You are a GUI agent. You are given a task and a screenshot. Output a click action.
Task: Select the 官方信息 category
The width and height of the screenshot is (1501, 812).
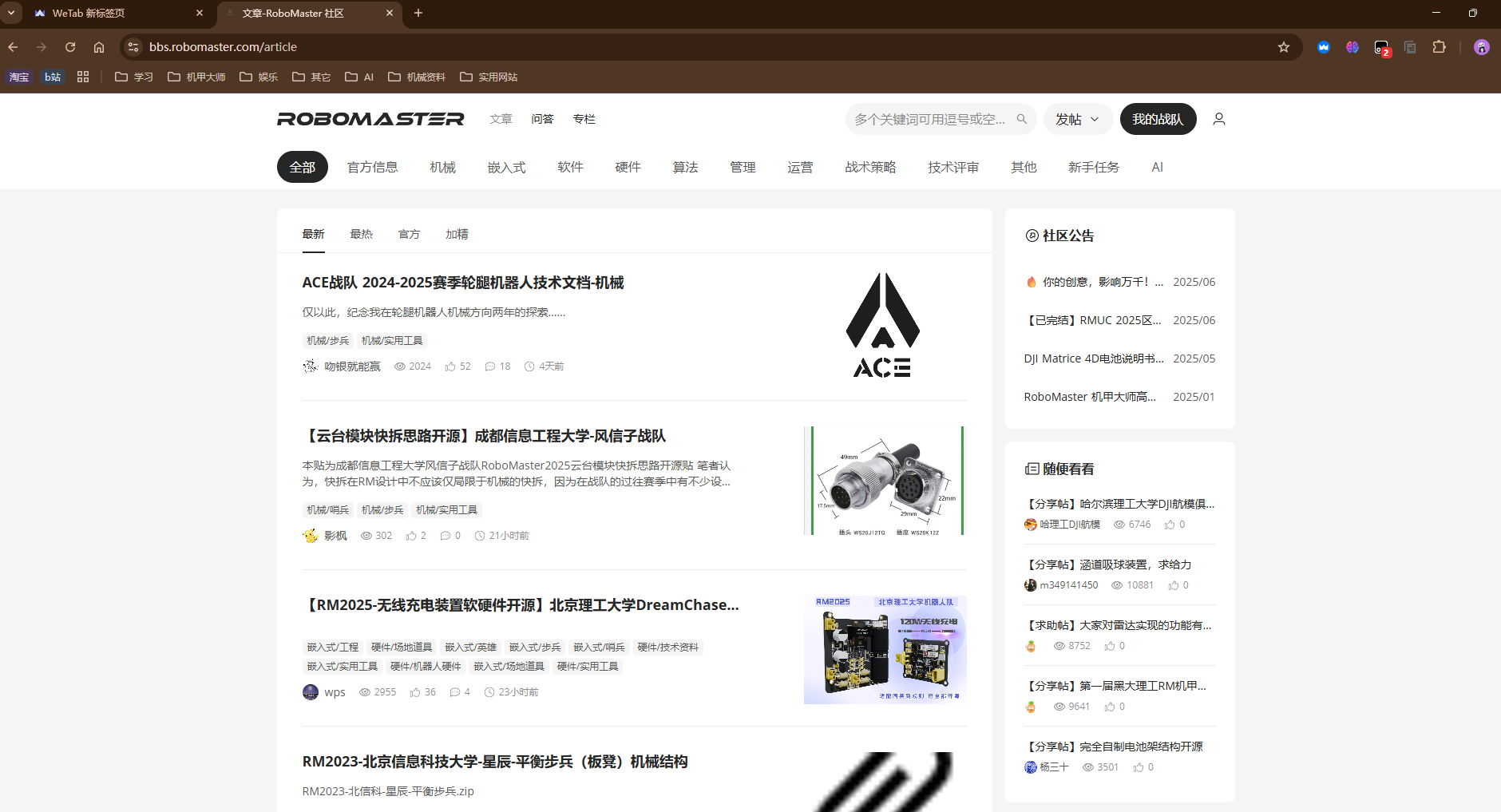pyautogui.click(x=373, y=167)
